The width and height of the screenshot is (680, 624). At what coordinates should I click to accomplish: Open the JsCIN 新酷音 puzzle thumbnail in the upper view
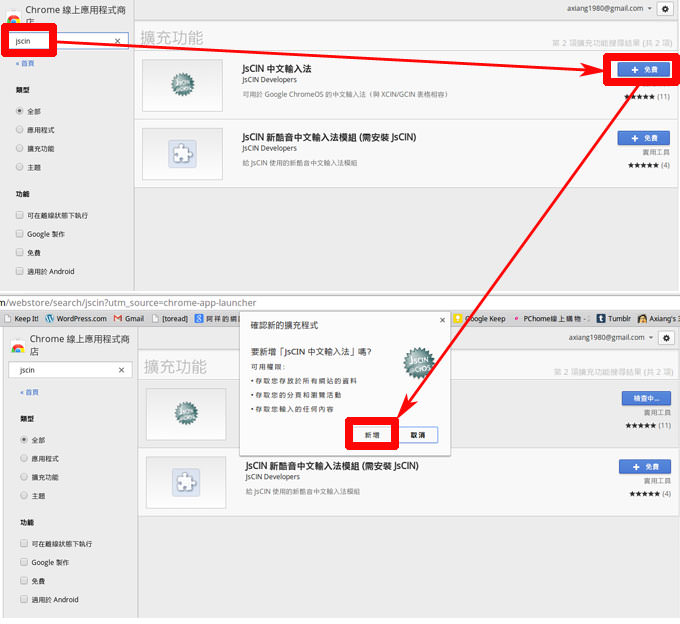(181, 154)
